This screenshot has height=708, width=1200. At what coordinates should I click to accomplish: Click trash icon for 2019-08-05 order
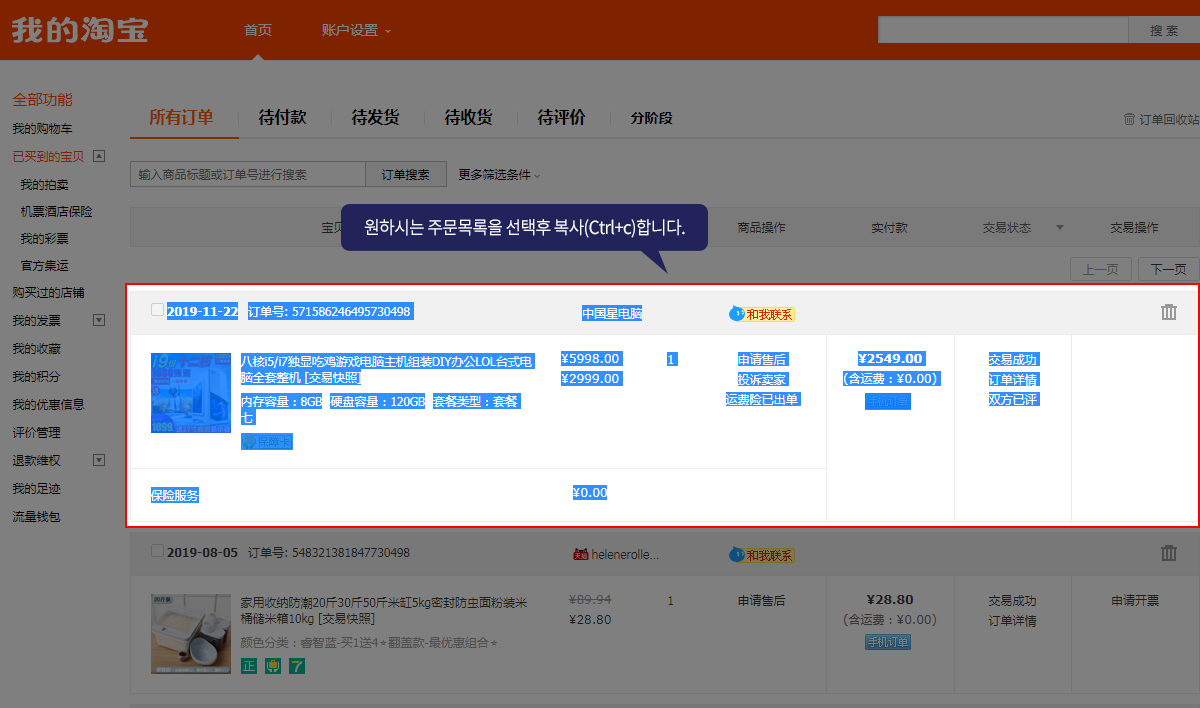point(1168,553)
